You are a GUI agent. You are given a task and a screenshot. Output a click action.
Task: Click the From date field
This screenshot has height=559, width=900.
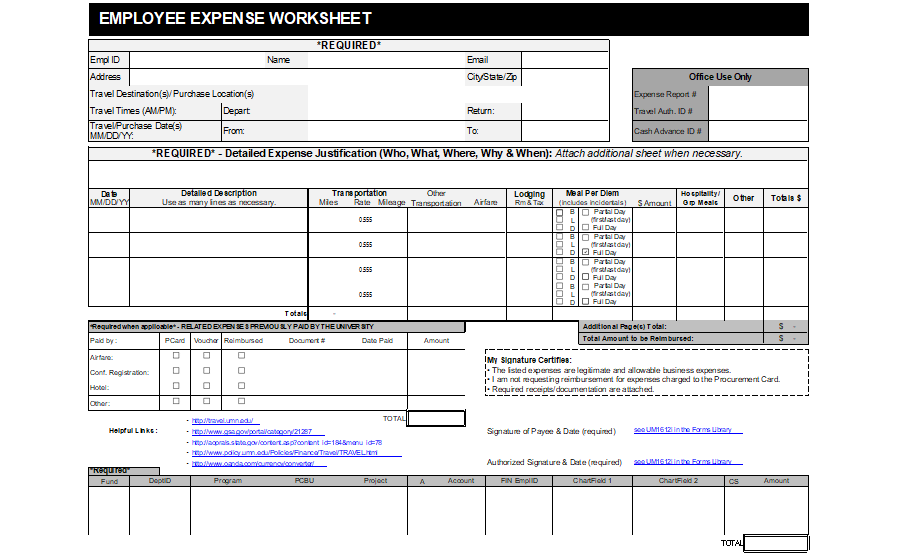tap(386, 131)
